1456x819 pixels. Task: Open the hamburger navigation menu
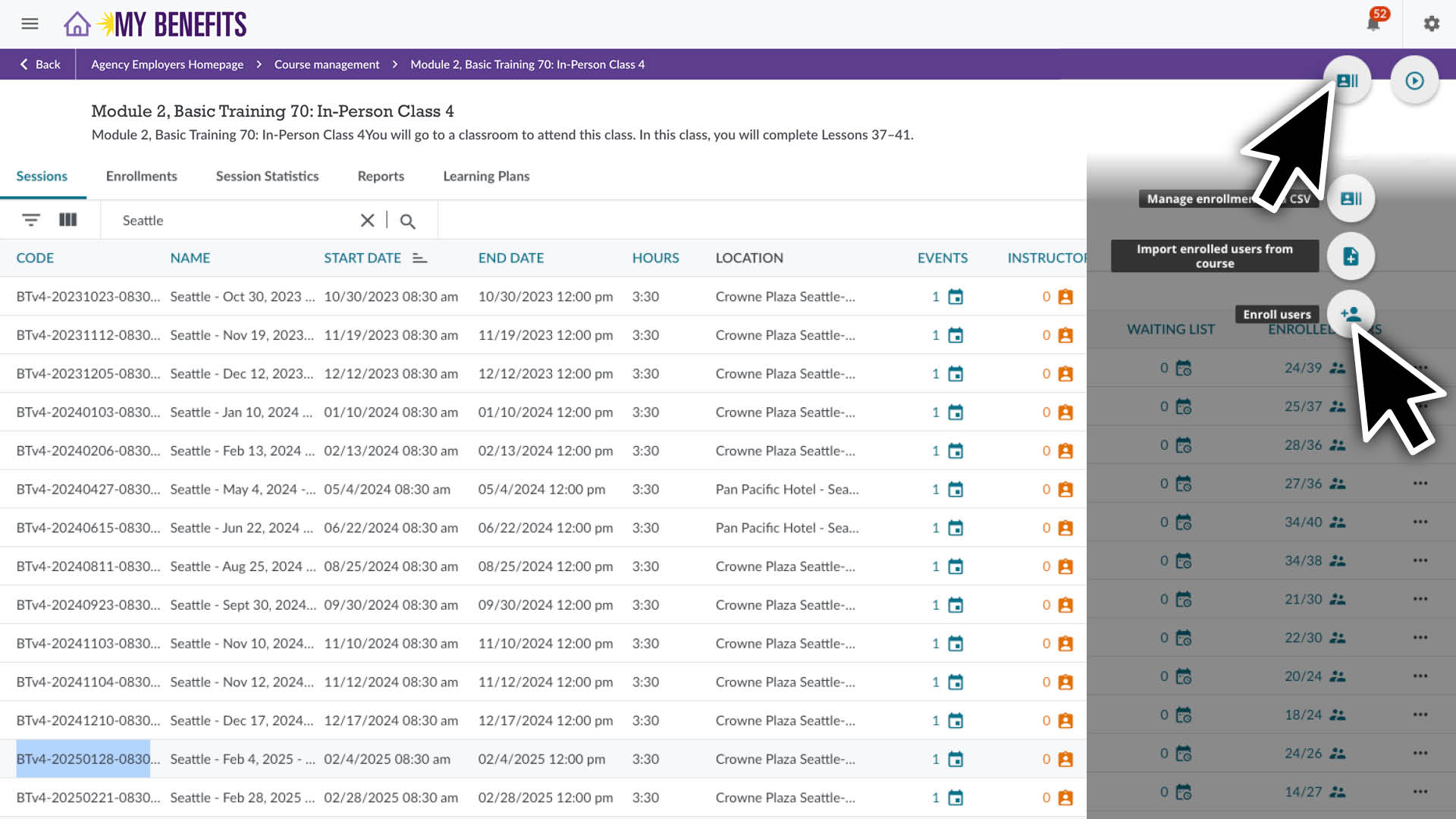30,24
